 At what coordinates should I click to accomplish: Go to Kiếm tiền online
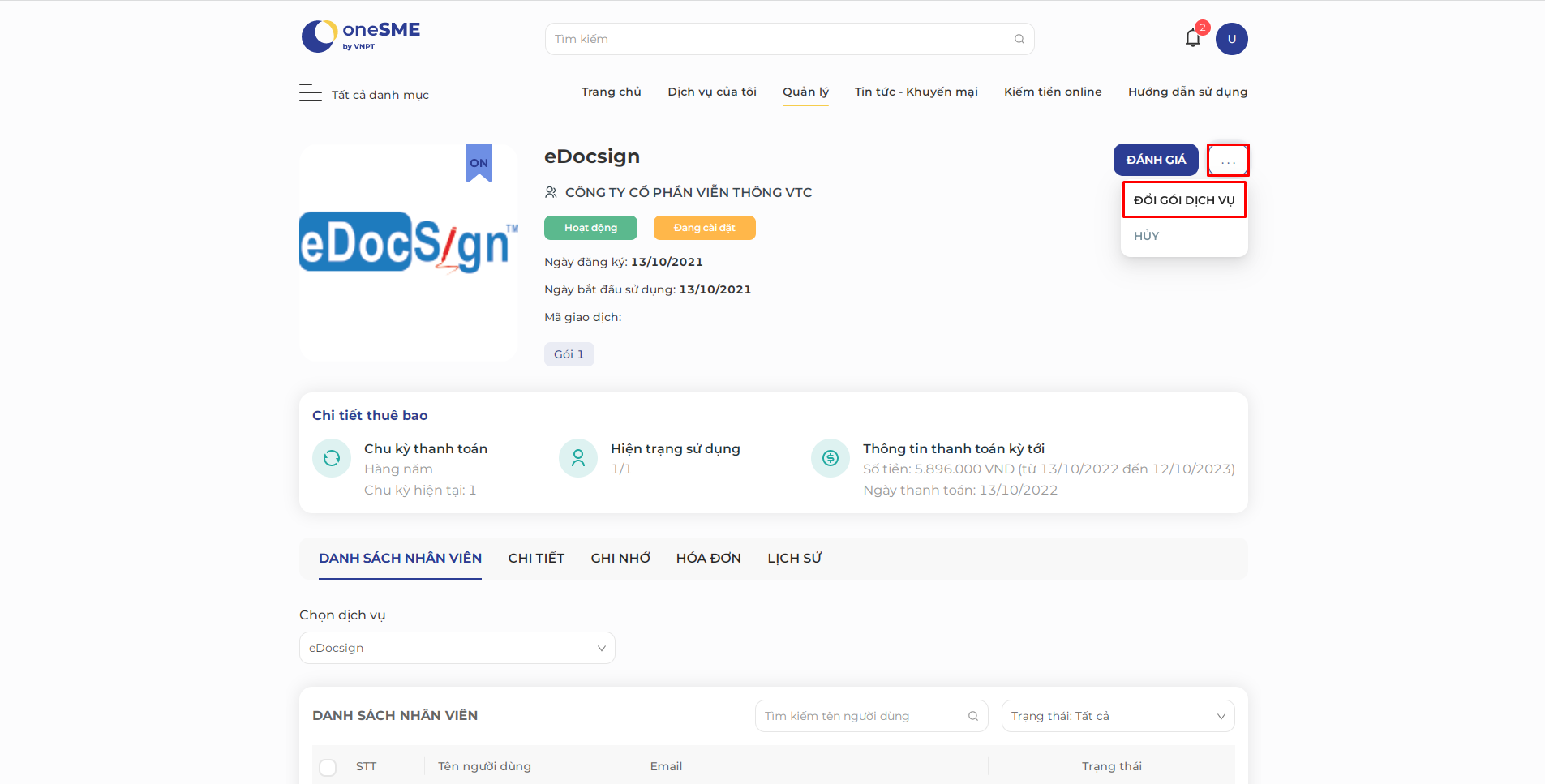[1053, 92]
